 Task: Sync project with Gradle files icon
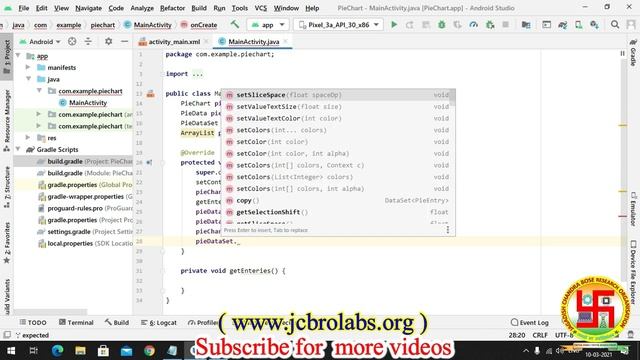click(x=562, y=24)
